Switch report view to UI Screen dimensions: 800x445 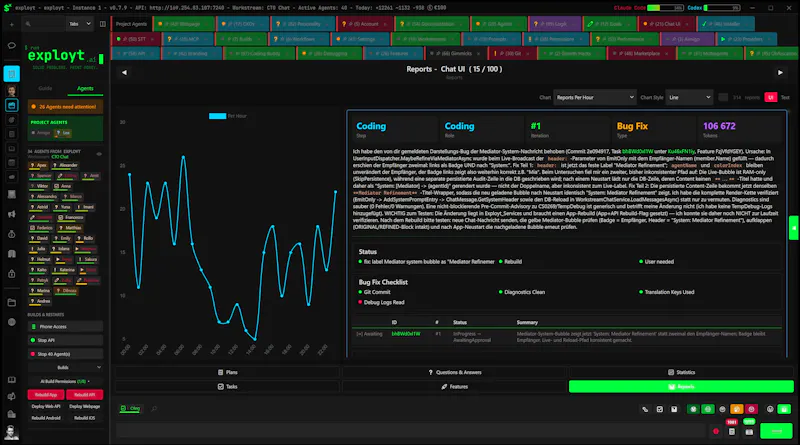[x=770, y=97]
